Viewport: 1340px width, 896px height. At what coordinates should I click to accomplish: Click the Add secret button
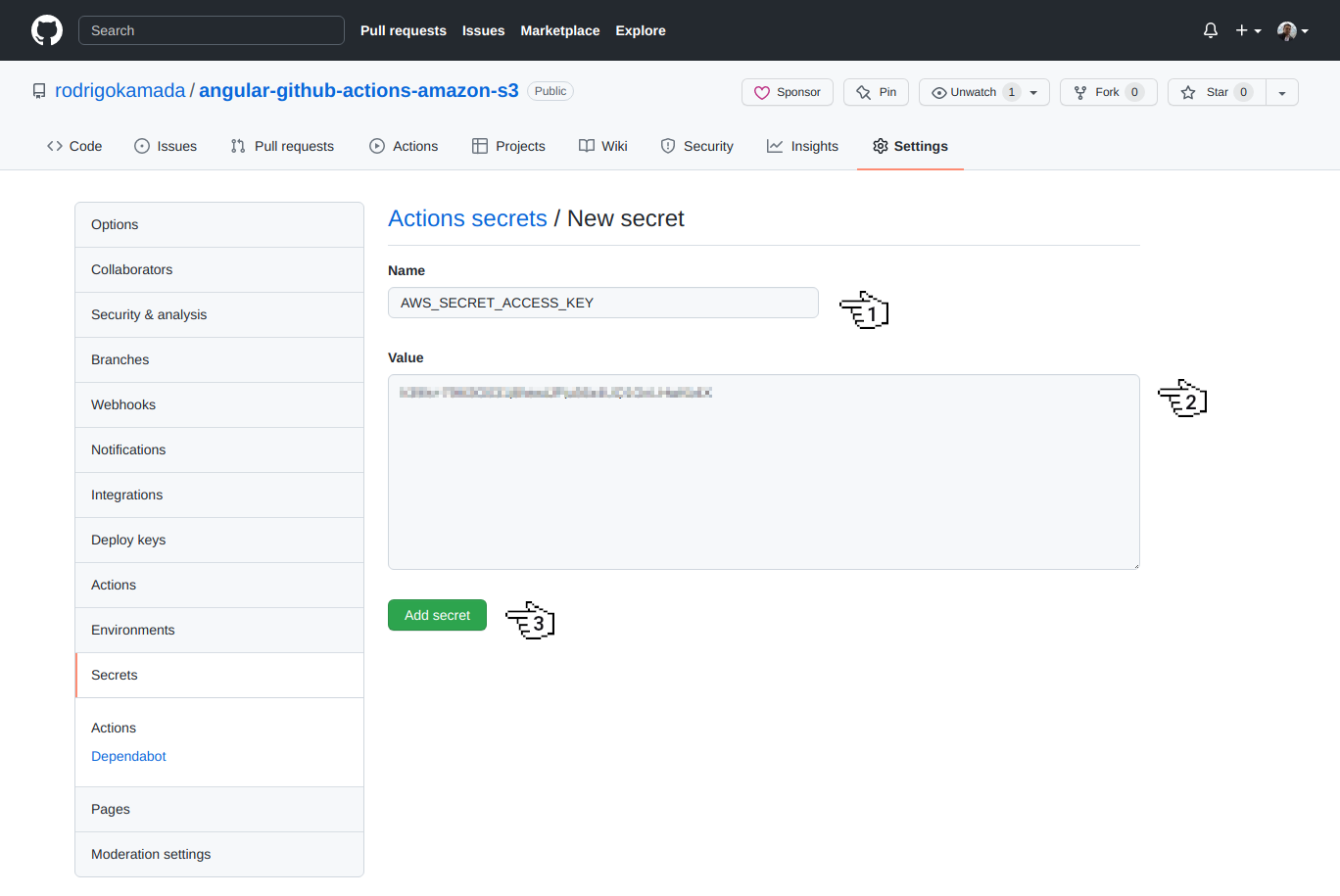[437, 615]
